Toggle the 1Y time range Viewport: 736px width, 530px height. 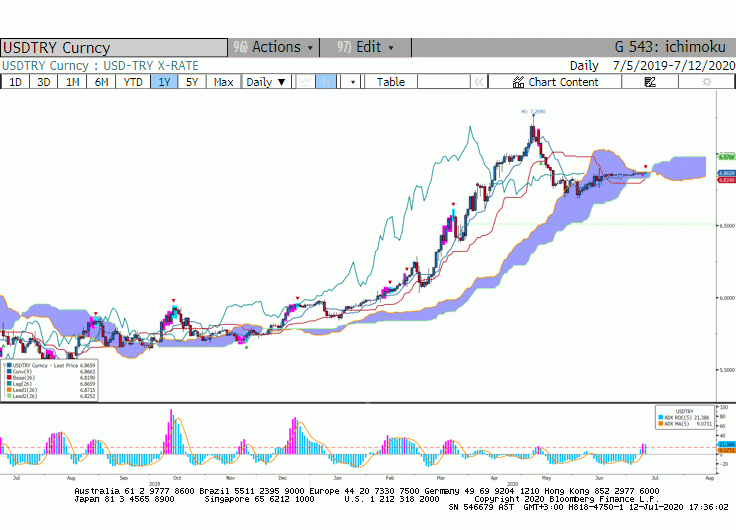point(164,82)
